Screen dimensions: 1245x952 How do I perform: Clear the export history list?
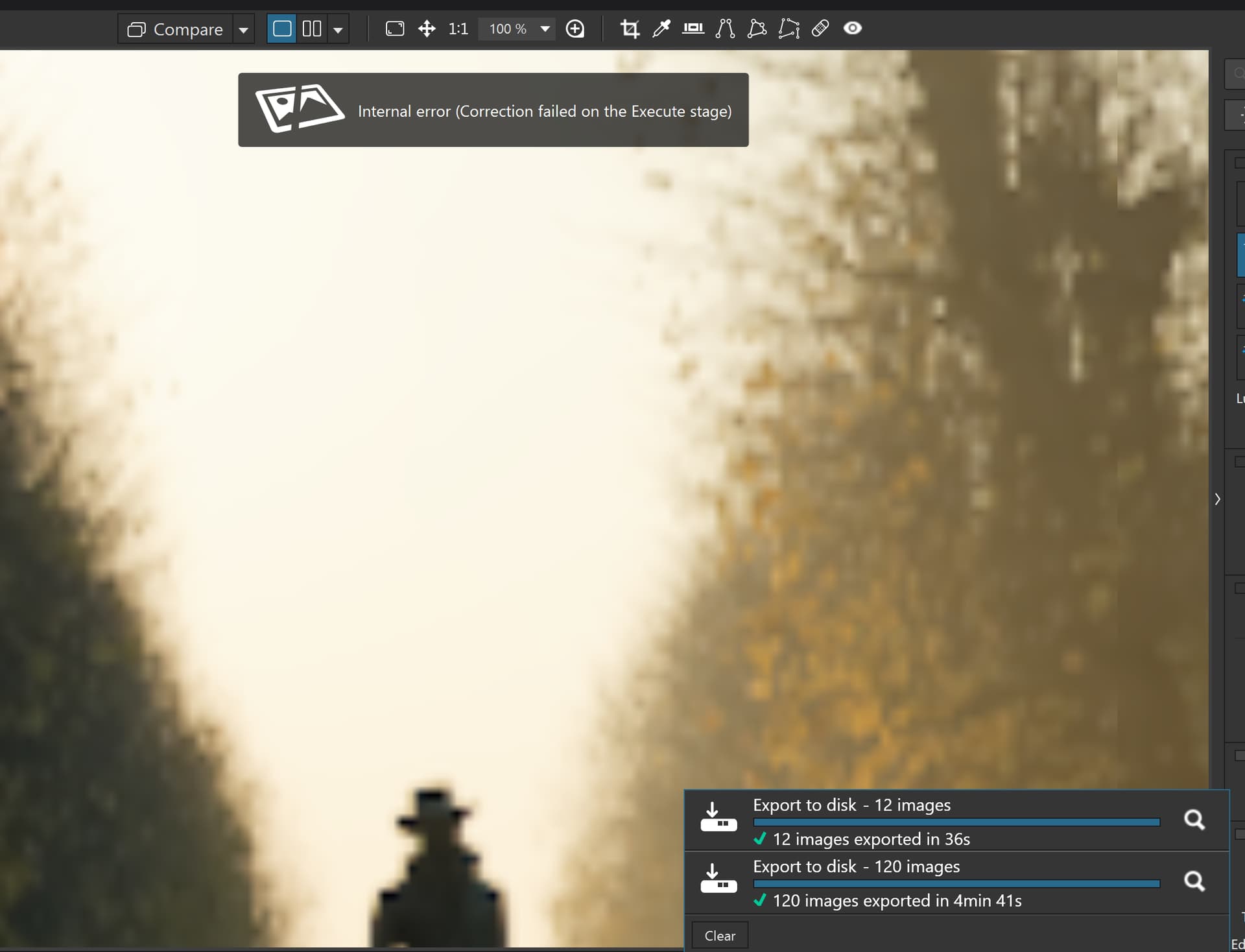point(720,936)
